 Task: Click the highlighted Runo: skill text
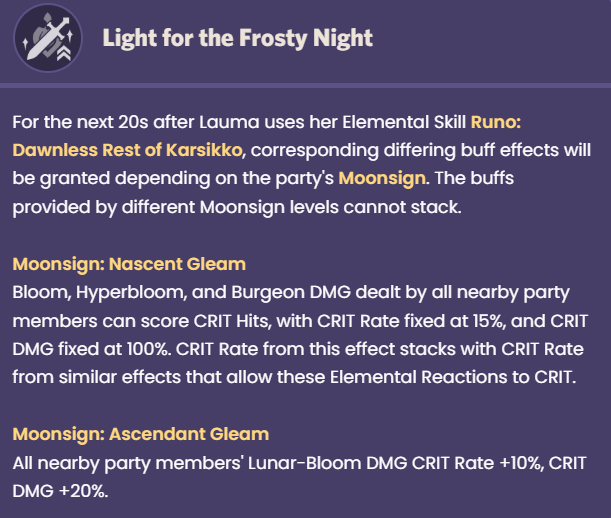click(496, 122)
